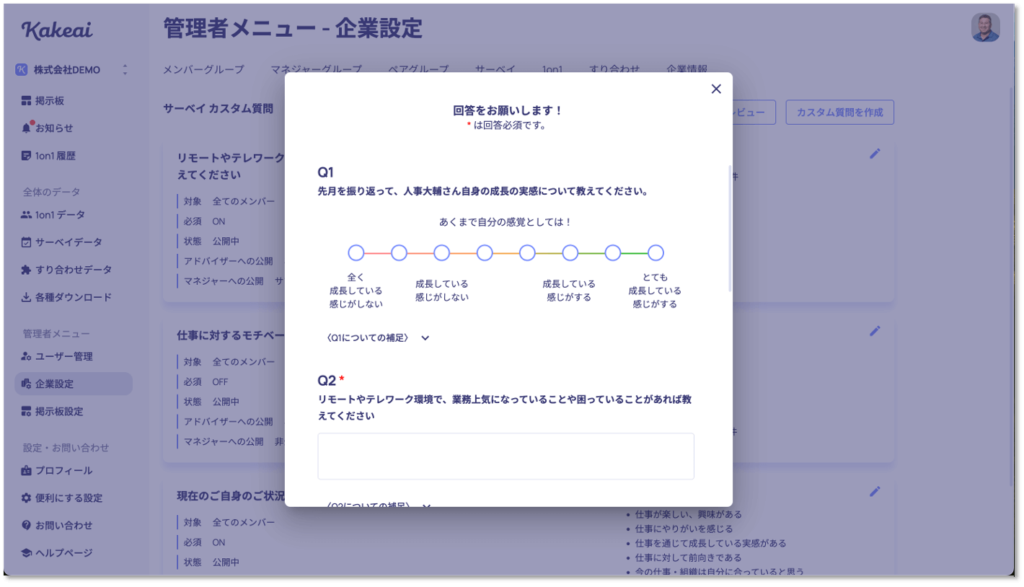Switch to the 1on1 tab

552,69
